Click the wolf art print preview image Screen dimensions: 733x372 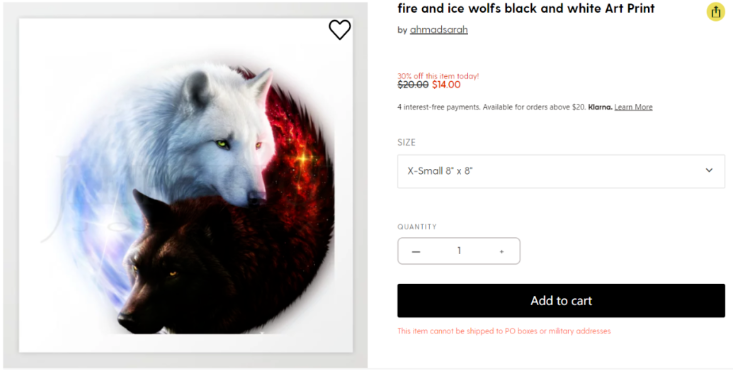pos(186,185)
